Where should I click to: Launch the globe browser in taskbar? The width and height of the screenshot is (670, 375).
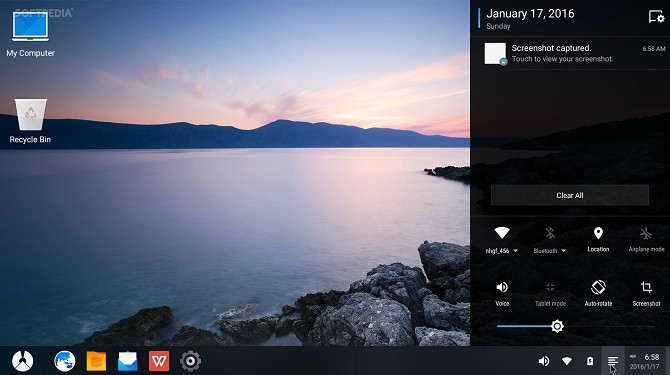pyautogui.click(x=65, y=361)
